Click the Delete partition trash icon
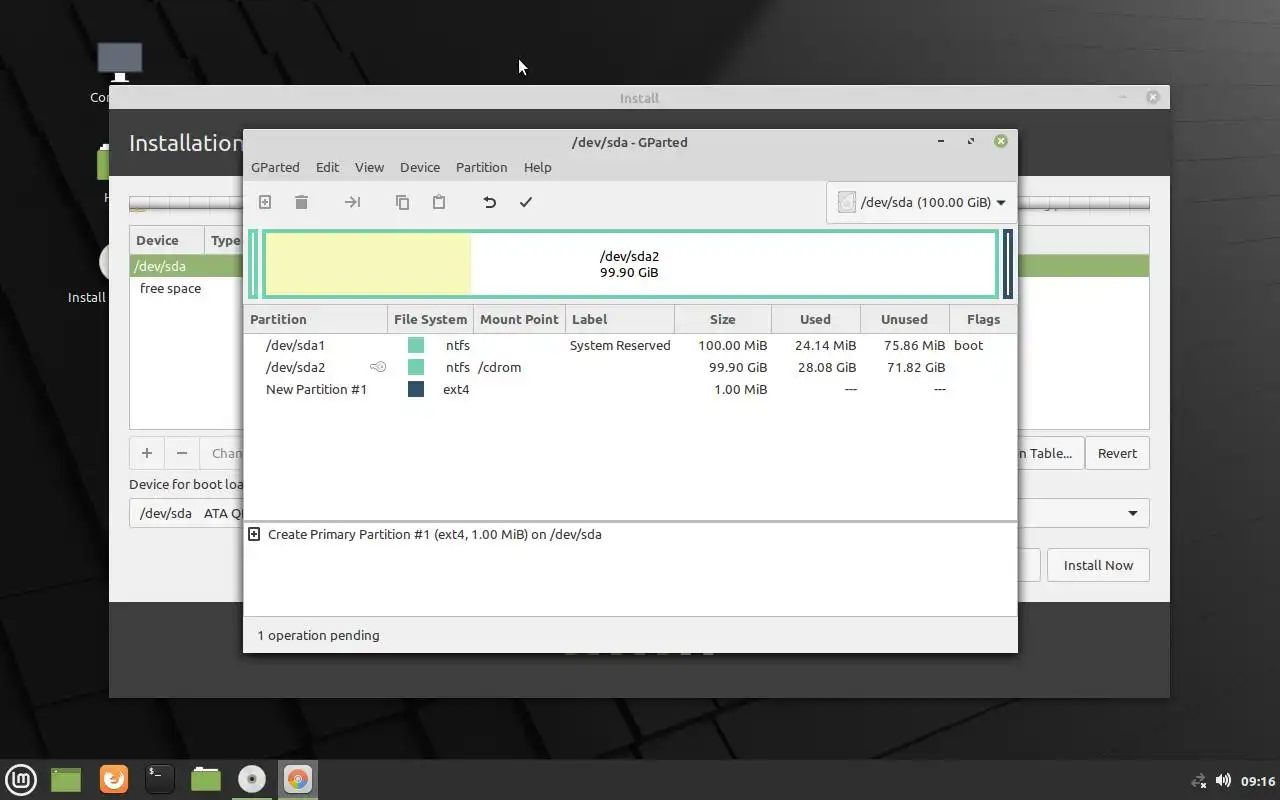Image resolution: width=1280 pixels, height=800 pixels. pyautogui.click(x=301, y=202)
